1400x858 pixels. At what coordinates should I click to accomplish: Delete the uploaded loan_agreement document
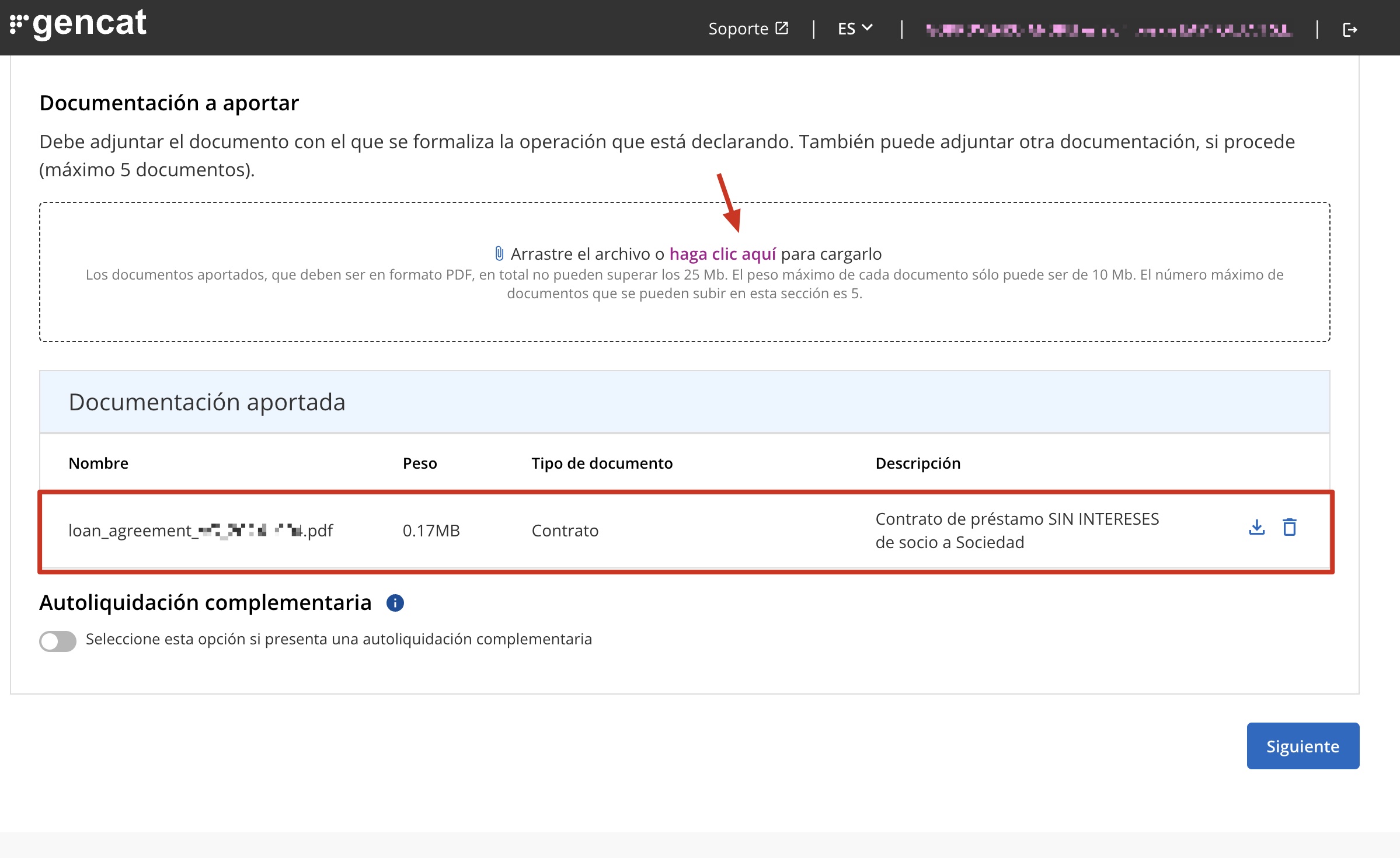click(1289, 527)
